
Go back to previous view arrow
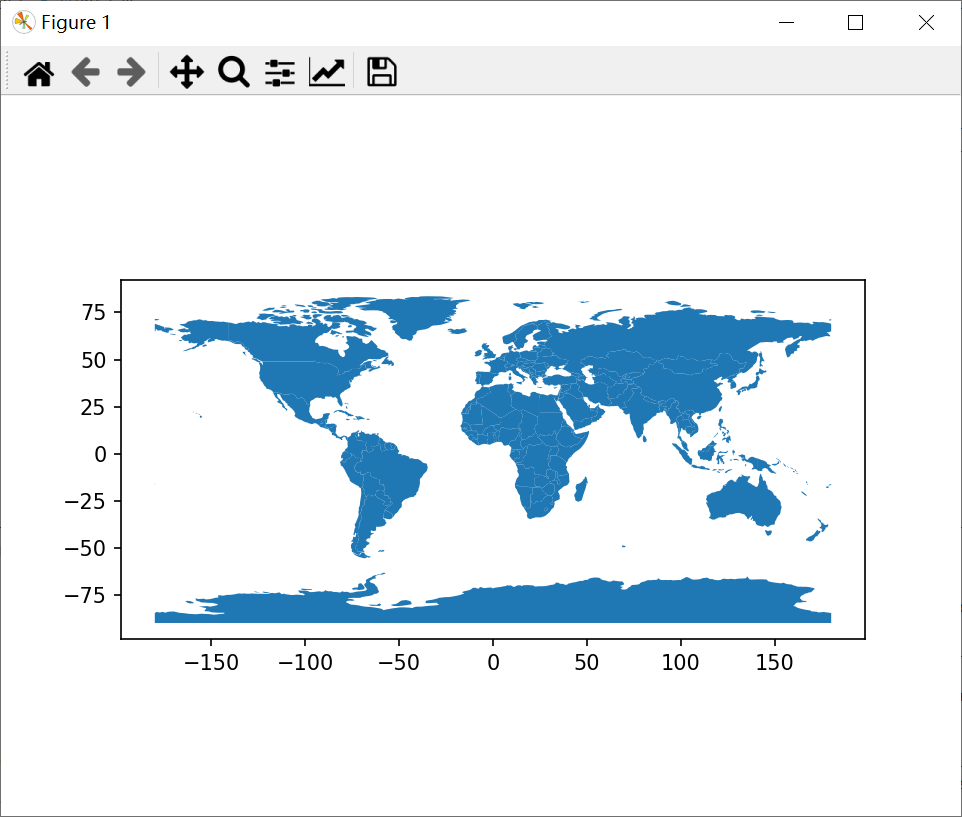click(85, 73)
